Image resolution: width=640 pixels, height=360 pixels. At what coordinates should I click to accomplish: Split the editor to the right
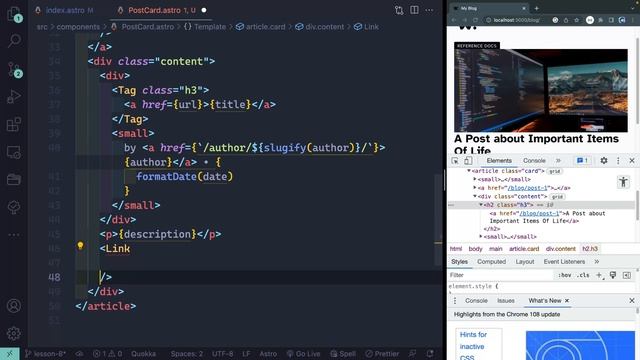point(414,10)
